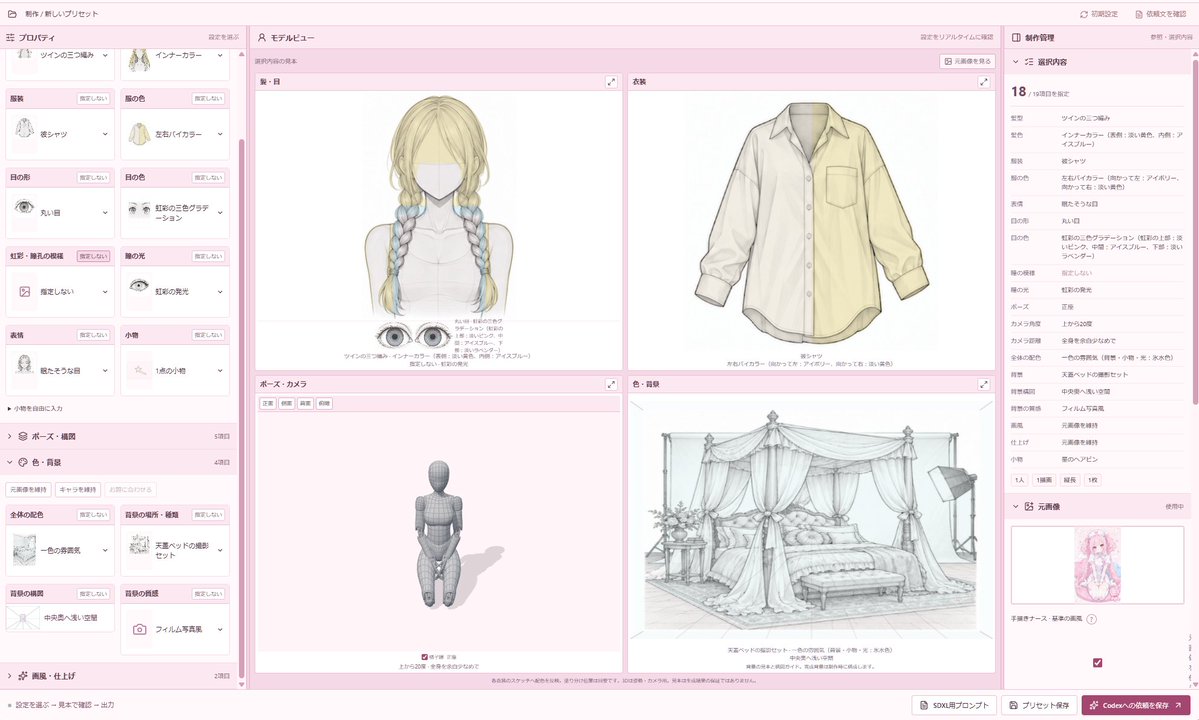The height and width of the screenshot is (720, 1199).
Task: Click the wand star icon in 小物
Action: (x=139, y=370)
